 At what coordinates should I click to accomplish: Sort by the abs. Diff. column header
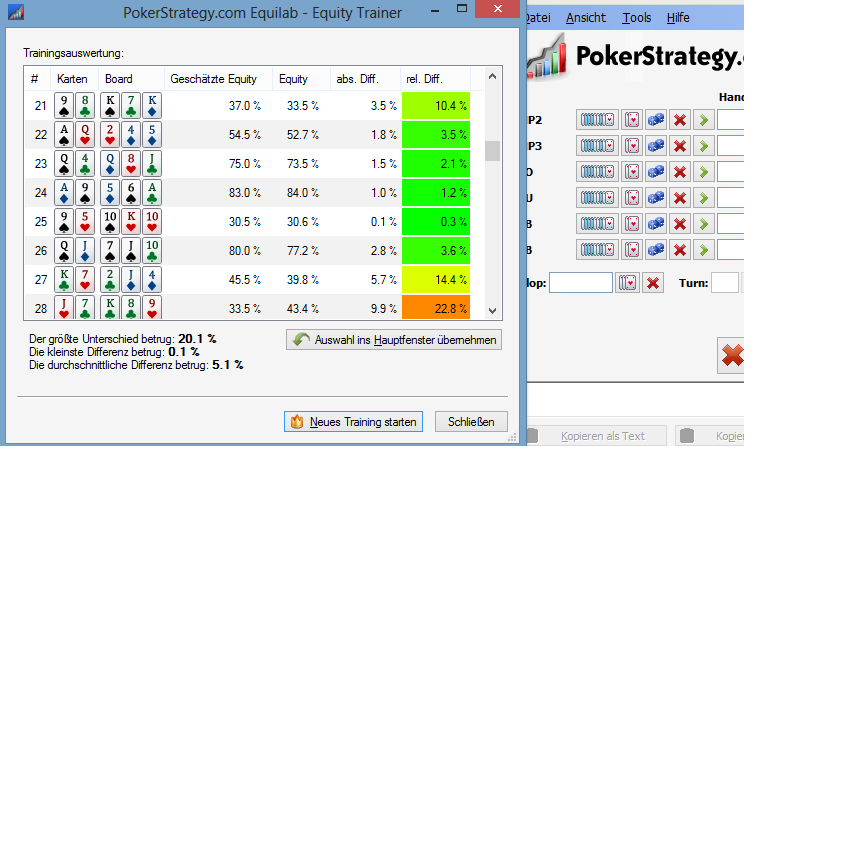[x=365, y=79]
